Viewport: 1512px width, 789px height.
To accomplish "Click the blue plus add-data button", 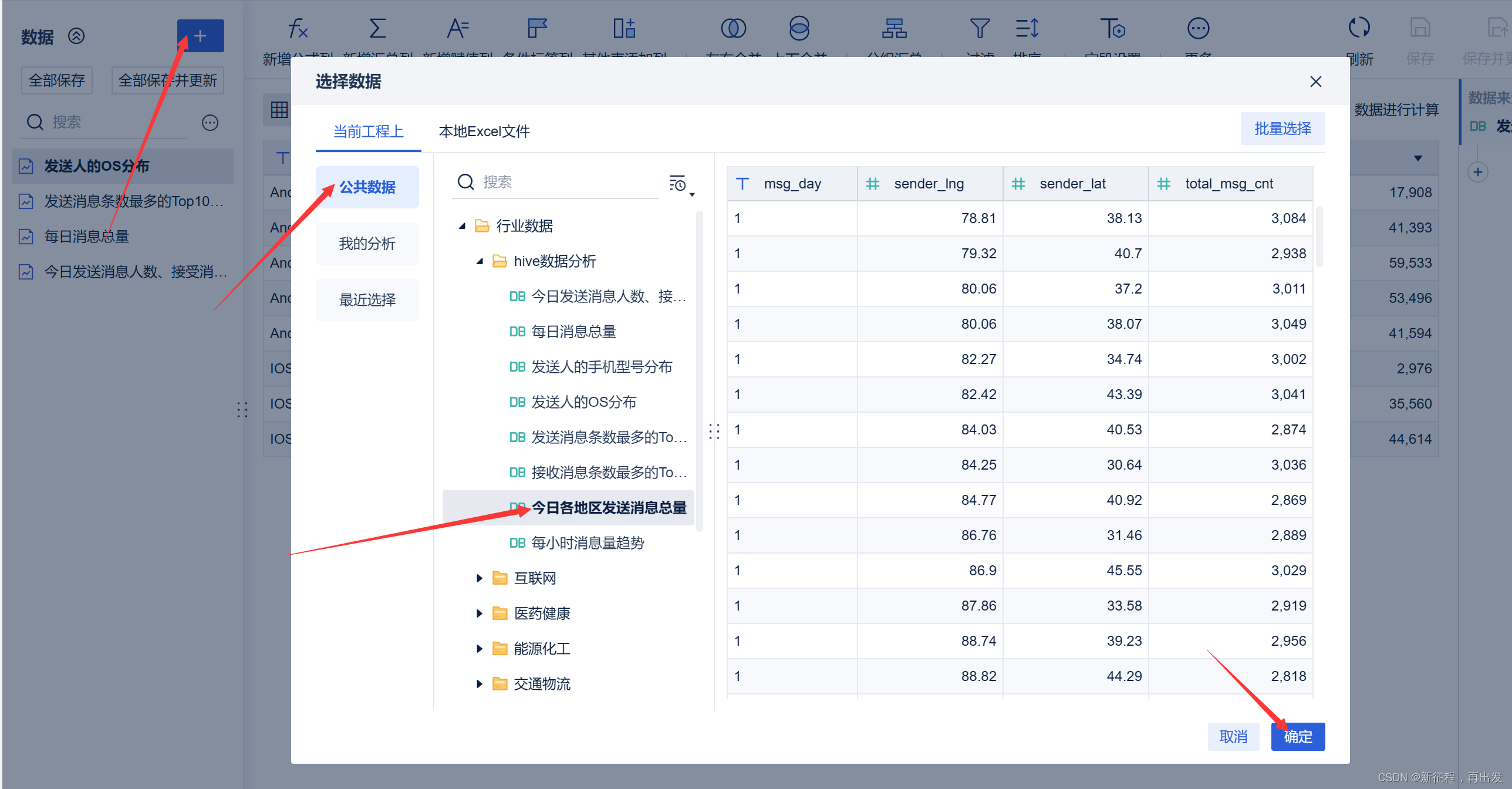I will tap(200, 36).
